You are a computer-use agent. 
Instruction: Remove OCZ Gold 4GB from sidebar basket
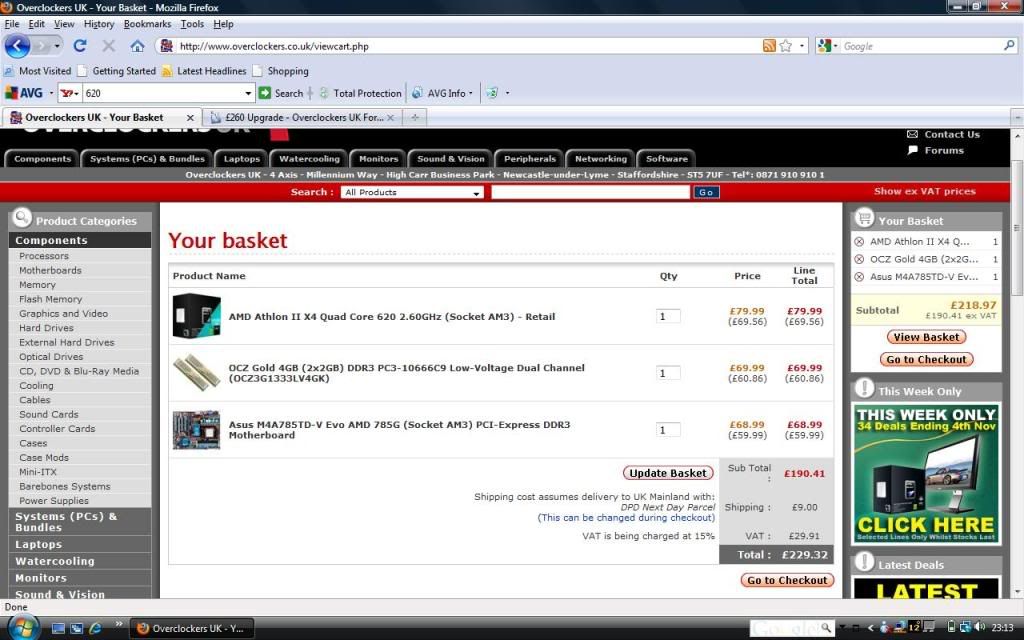click(859, 259)
